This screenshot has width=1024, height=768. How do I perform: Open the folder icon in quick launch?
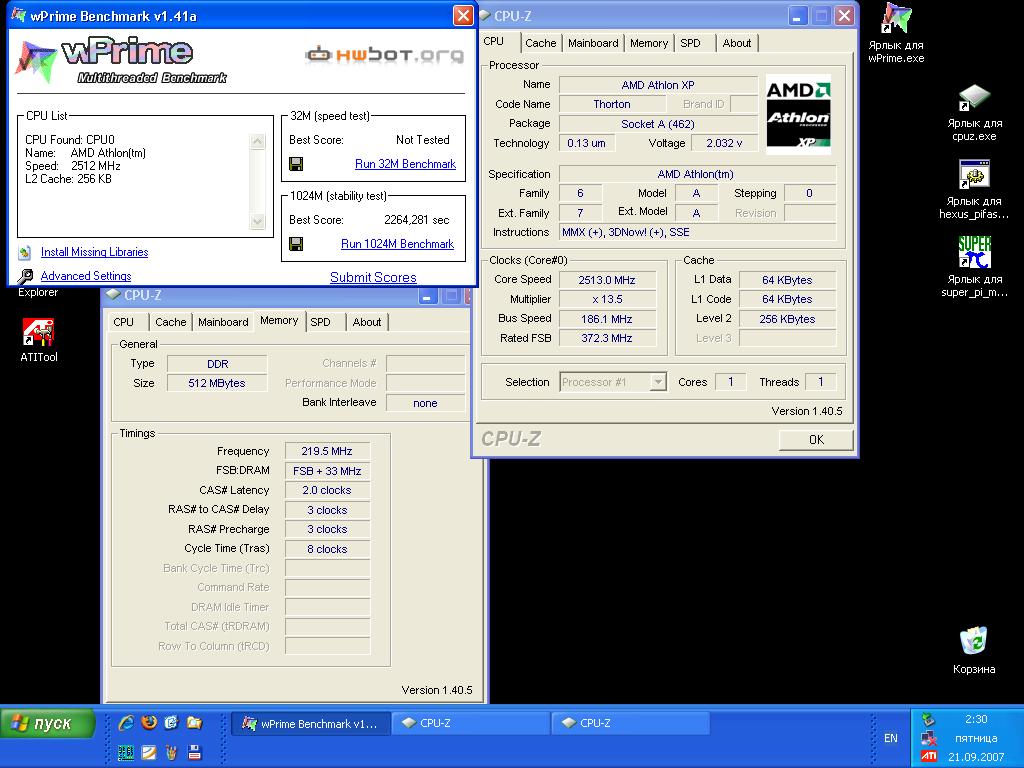(194, 722)
